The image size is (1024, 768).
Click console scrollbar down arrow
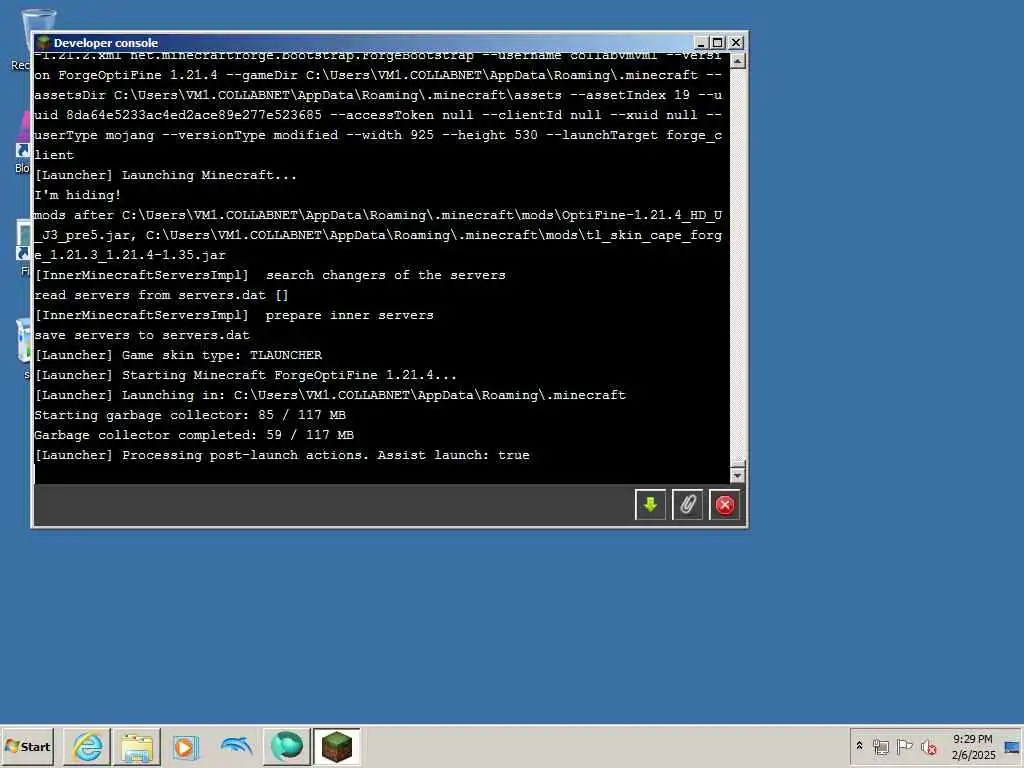737,475
